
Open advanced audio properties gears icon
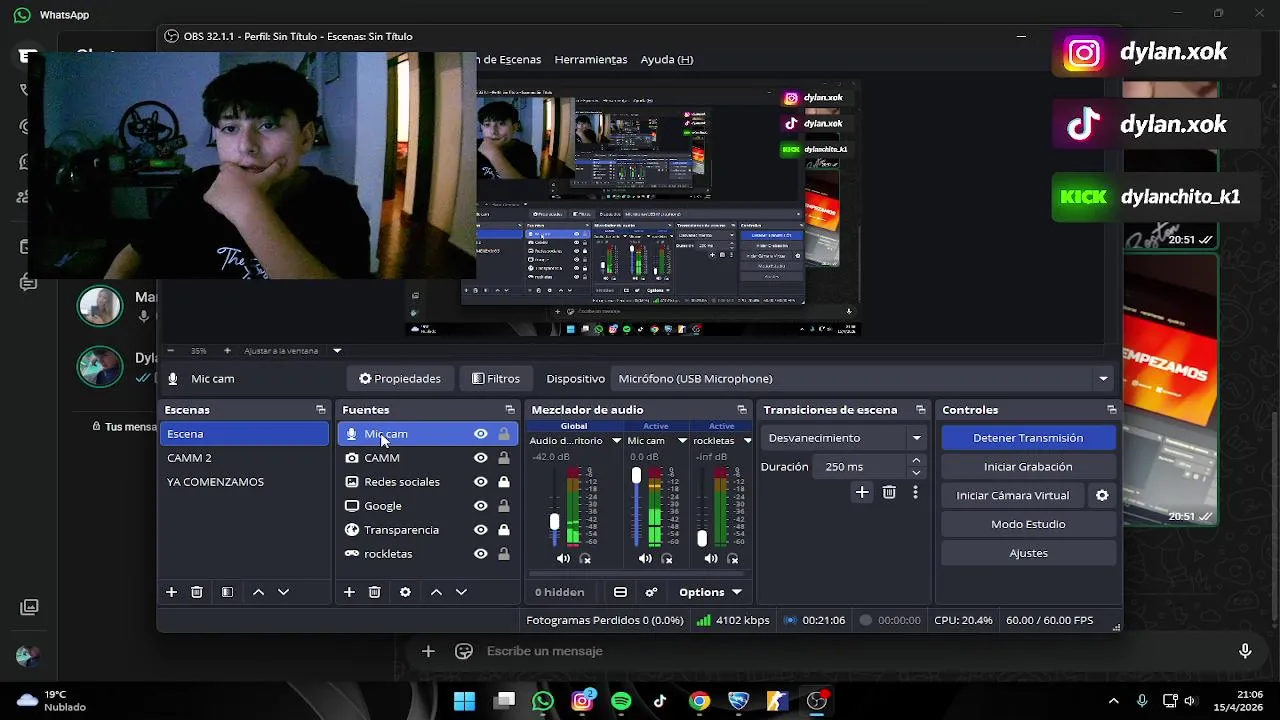pyautogui.click(x=651, y=592)
